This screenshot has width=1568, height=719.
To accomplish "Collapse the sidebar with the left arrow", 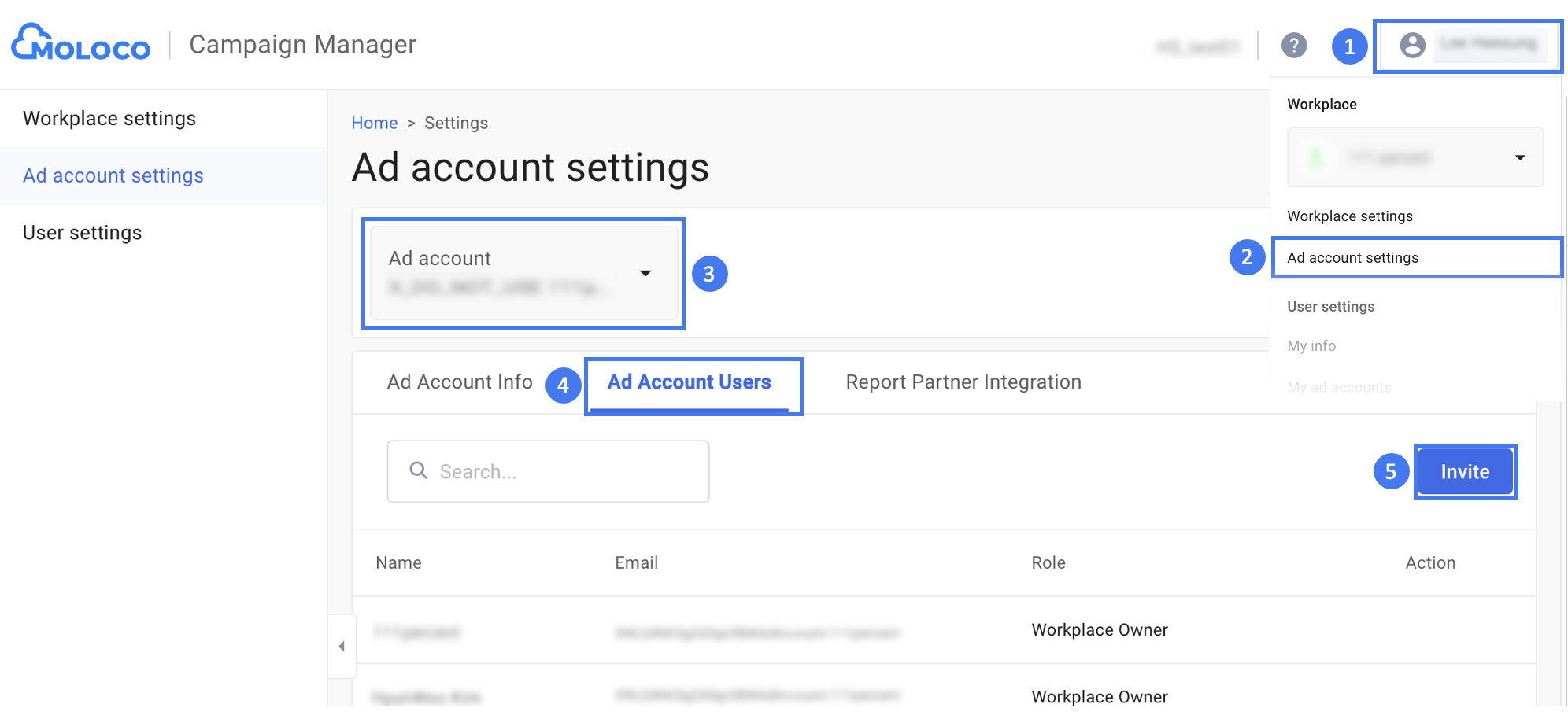I will pyautogui.click(x=342, y=647).
